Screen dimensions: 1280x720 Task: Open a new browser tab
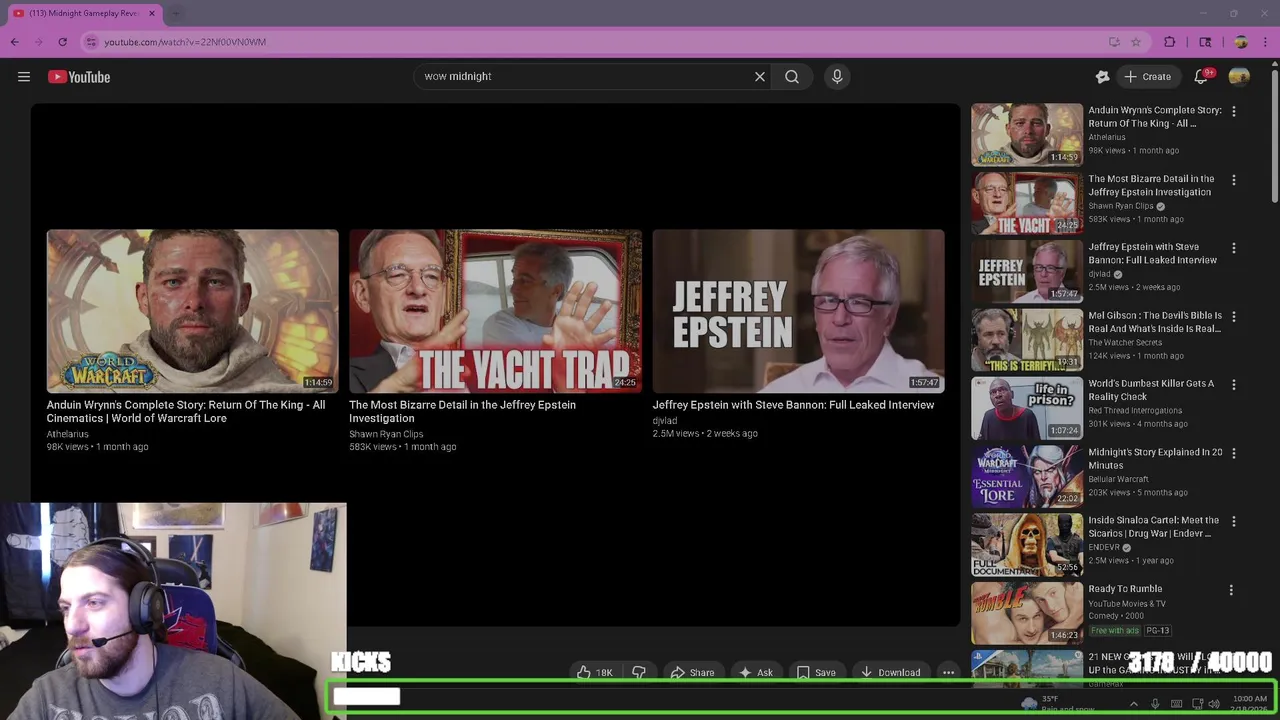(x=176, y=13)
